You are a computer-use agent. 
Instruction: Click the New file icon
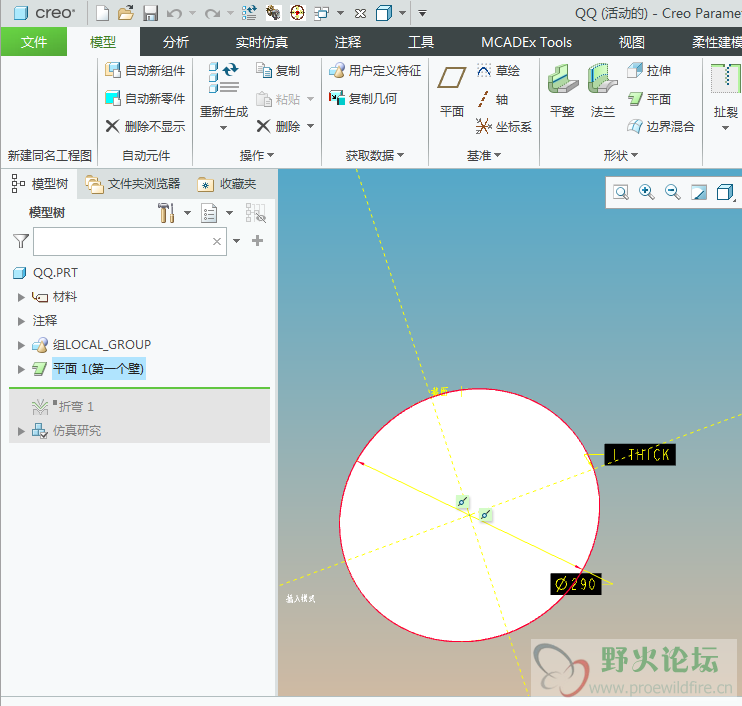click(102, 13)
